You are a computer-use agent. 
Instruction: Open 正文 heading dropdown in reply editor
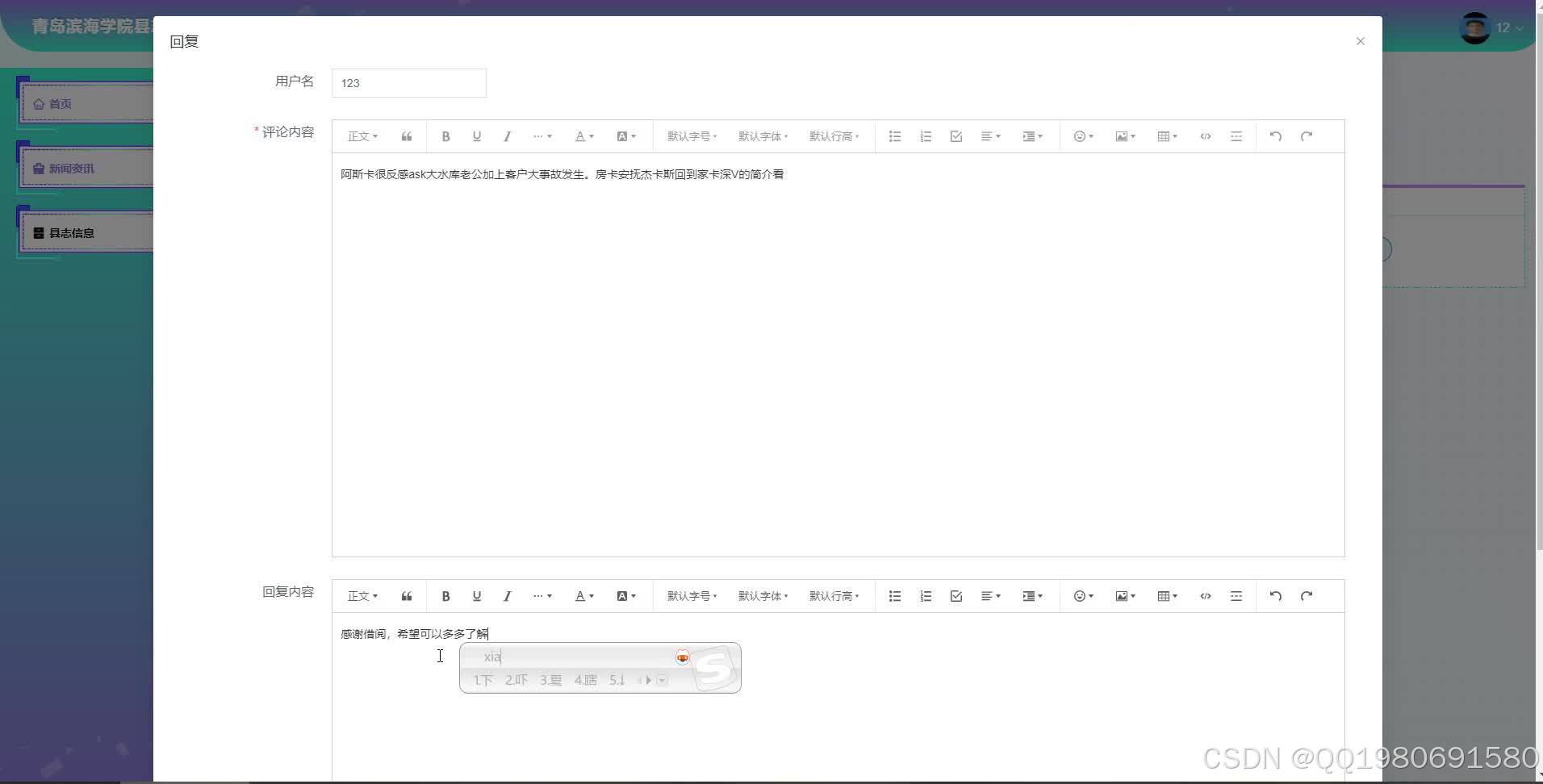pos(362,596)
